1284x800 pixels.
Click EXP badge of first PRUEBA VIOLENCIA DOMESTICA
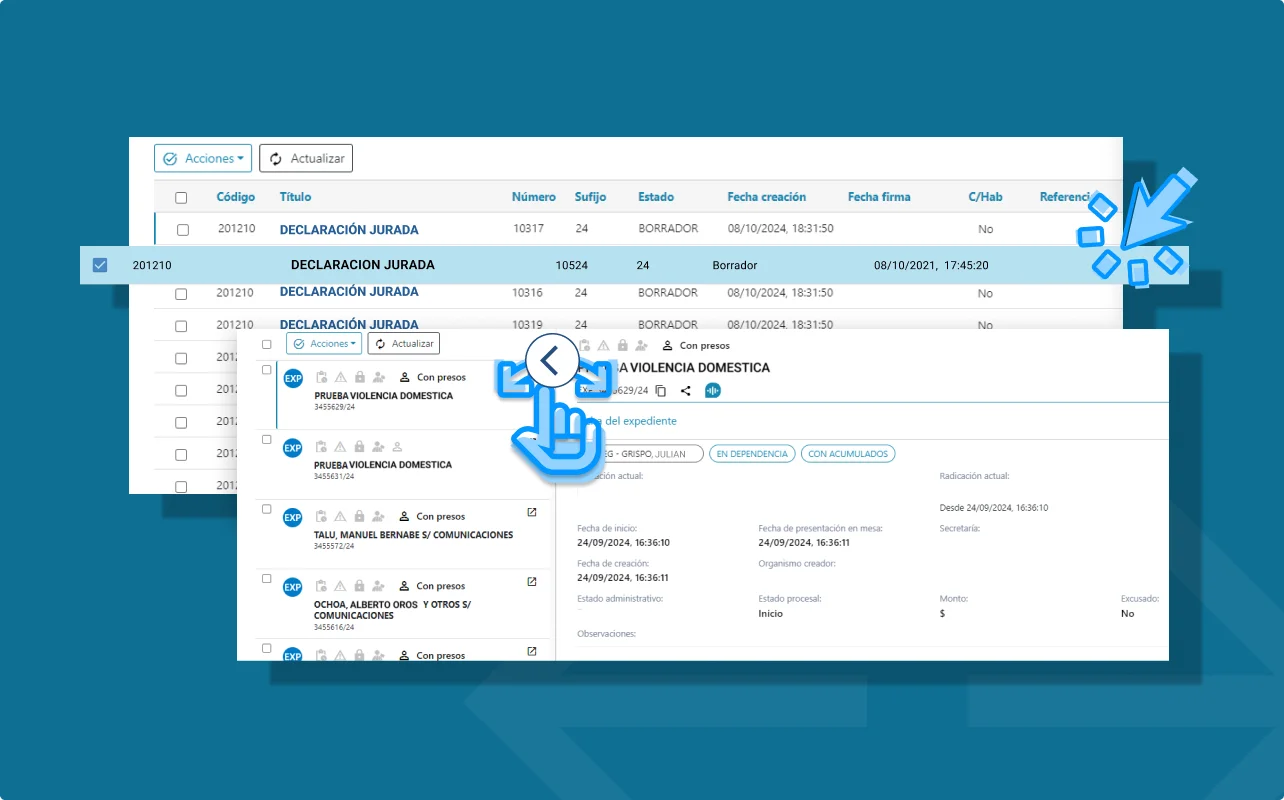point(293,378)
